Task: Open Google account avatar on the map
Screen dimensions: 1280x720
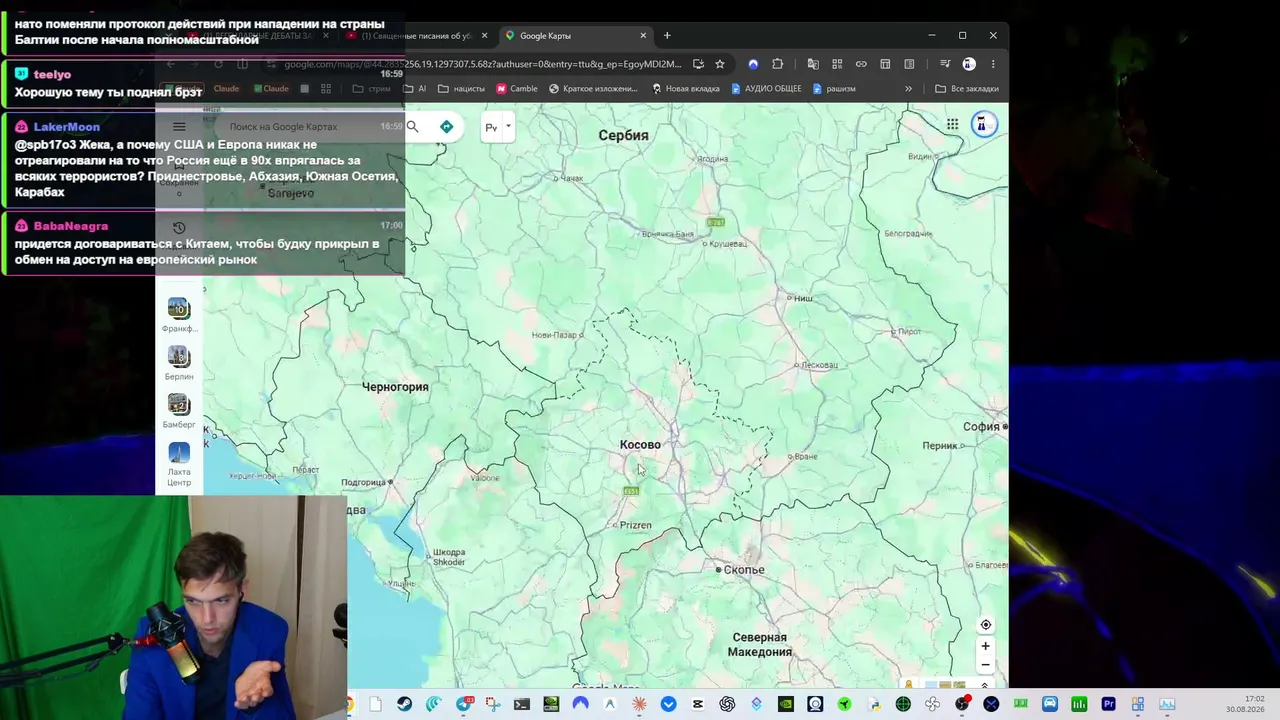Action: (983, 124)
